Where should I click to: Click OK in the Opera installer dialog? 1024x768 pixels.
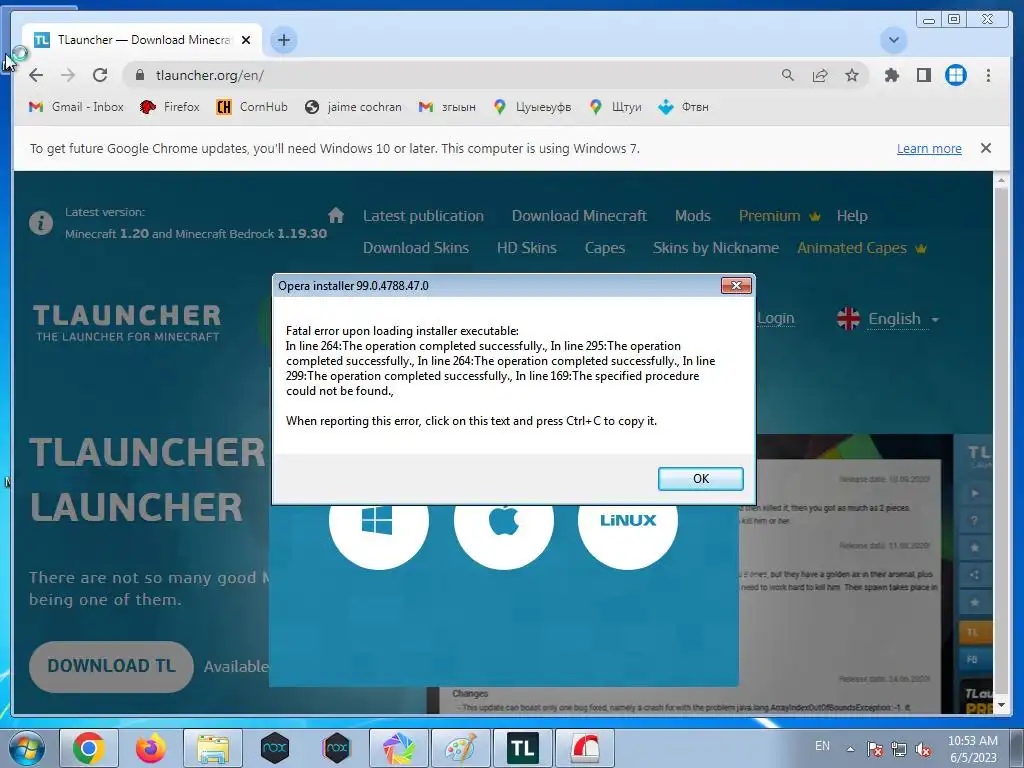click(x=700, y=479)
